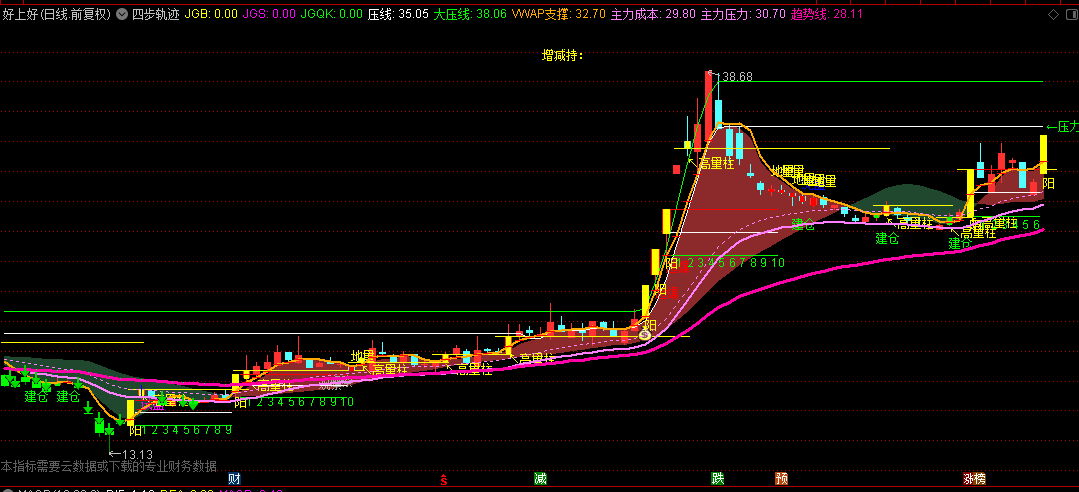Click the 四步轨迹 indicator name
The image size is (1079, 492).
coord(154,14)
